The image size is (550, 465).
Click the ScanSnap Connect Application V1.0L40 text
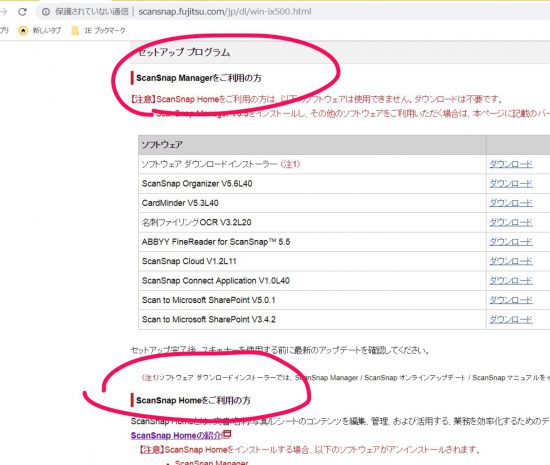(216, 281)
